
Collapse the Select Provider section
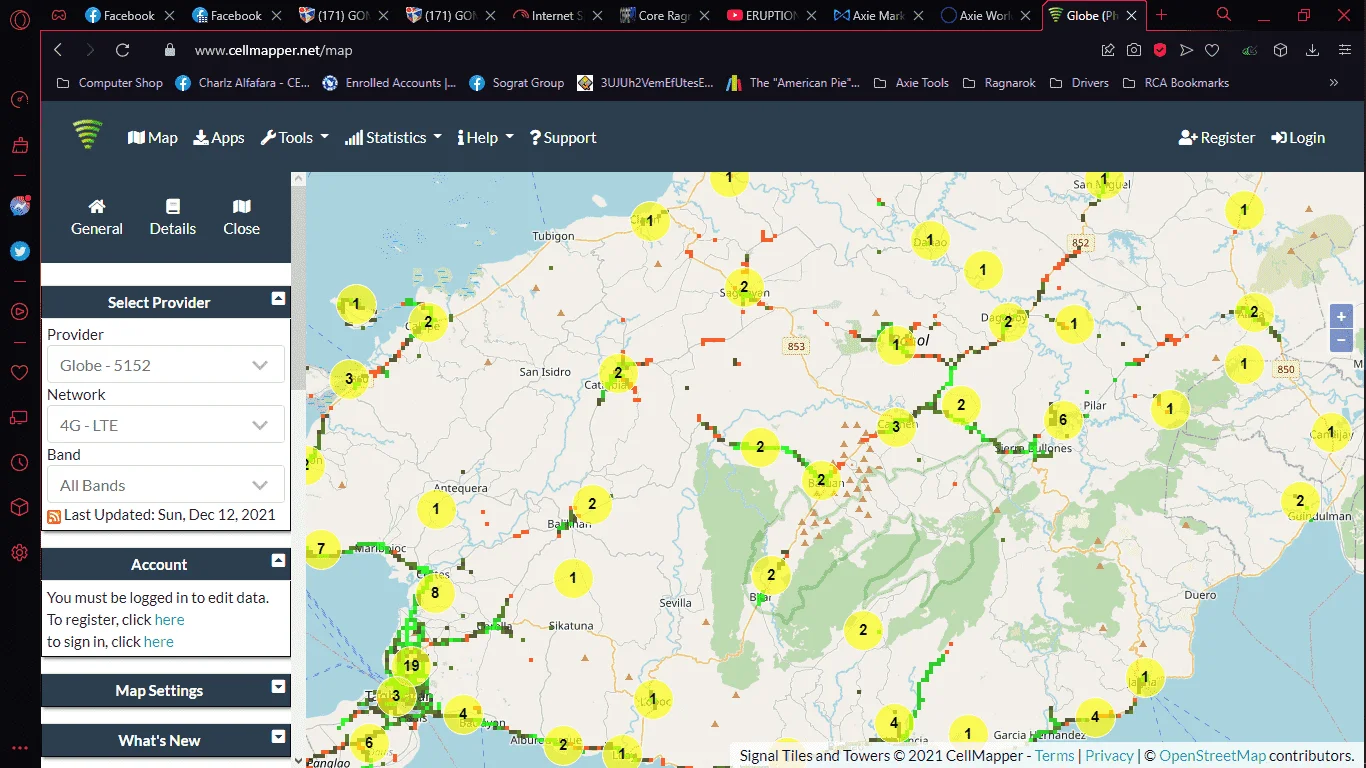(x=278, y=299)
